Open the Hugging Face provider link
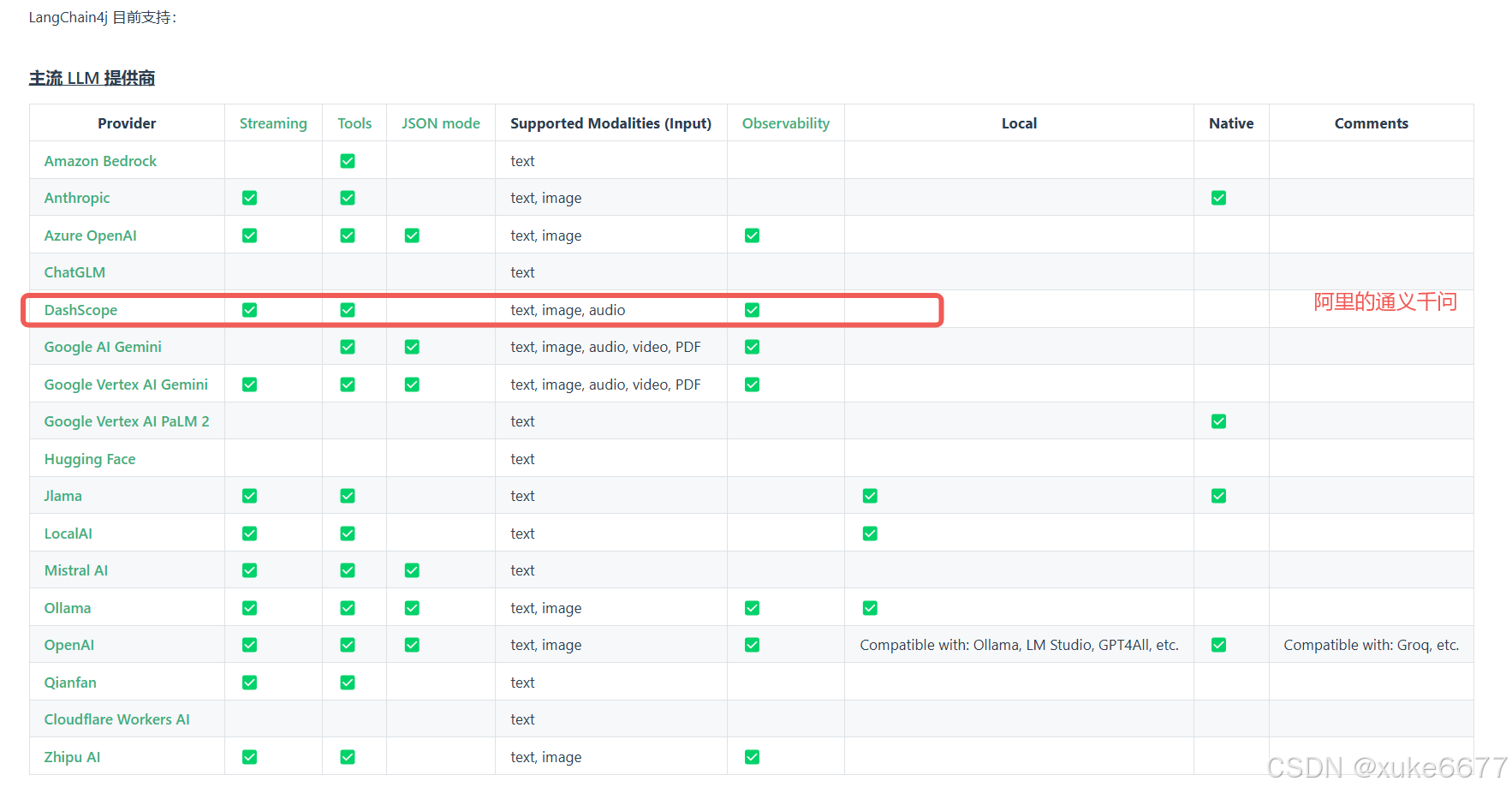The height and width of the screenshot is (793, 1512). pyautogui.click(x=89, y=458)
